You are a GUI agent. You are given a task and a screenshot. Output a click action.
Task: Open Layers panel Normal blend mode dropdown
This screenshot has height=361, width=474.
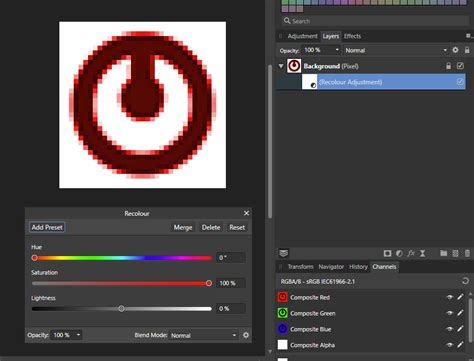(x=396, y=50)
